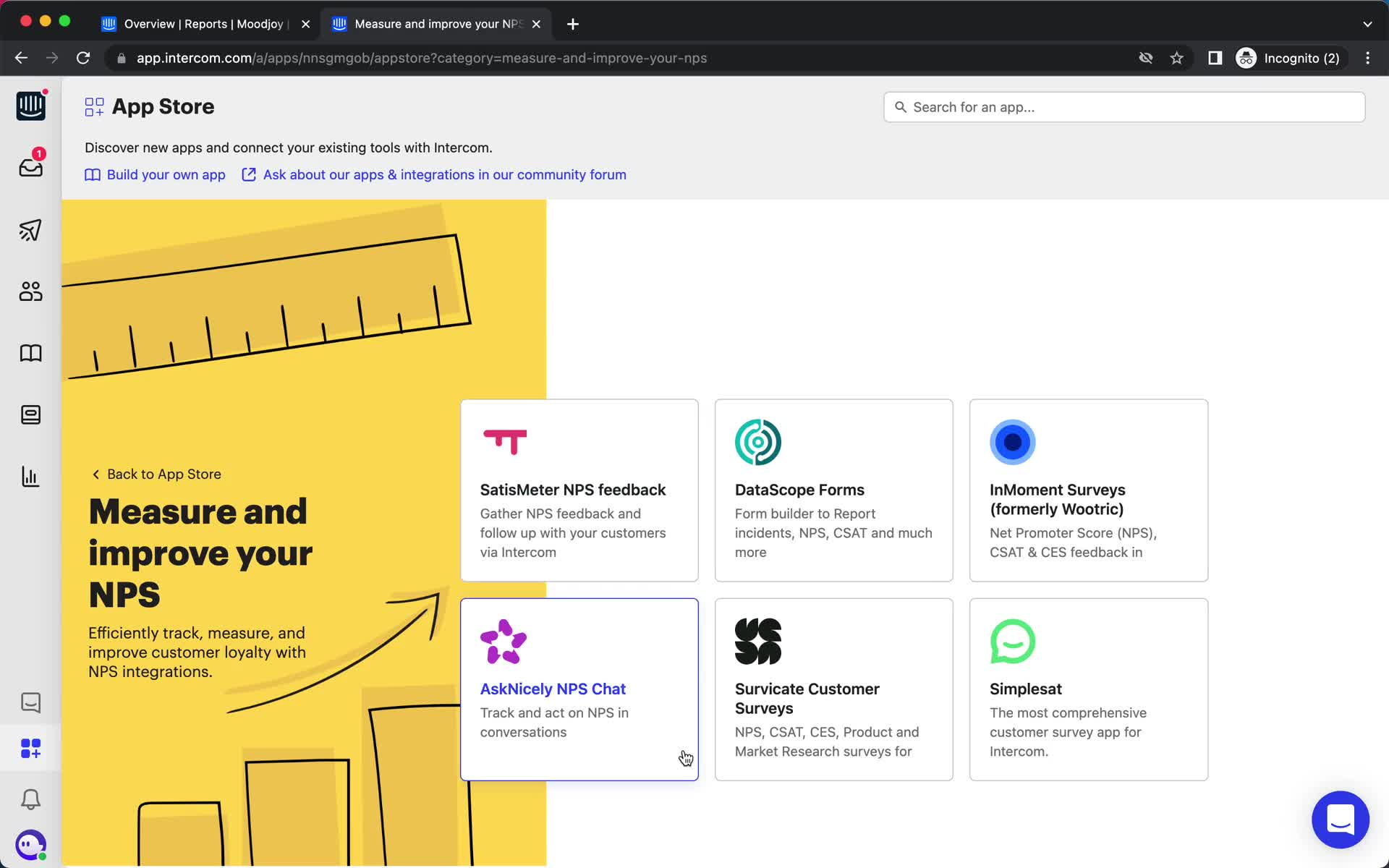Open the user avatar at sidebar bottom
Image resolution: width=1389 pixels, height=868 pixels.
click(x=30, y=845)
